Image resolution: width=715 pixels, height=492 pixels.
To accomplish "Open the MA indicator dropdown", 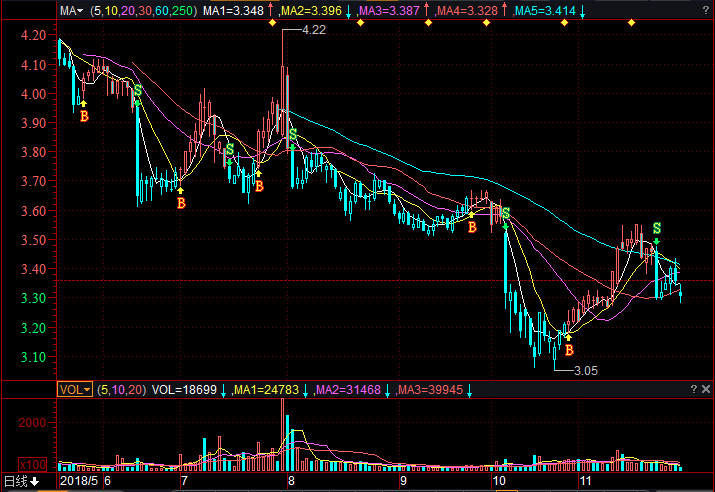I will coord(71,11).
